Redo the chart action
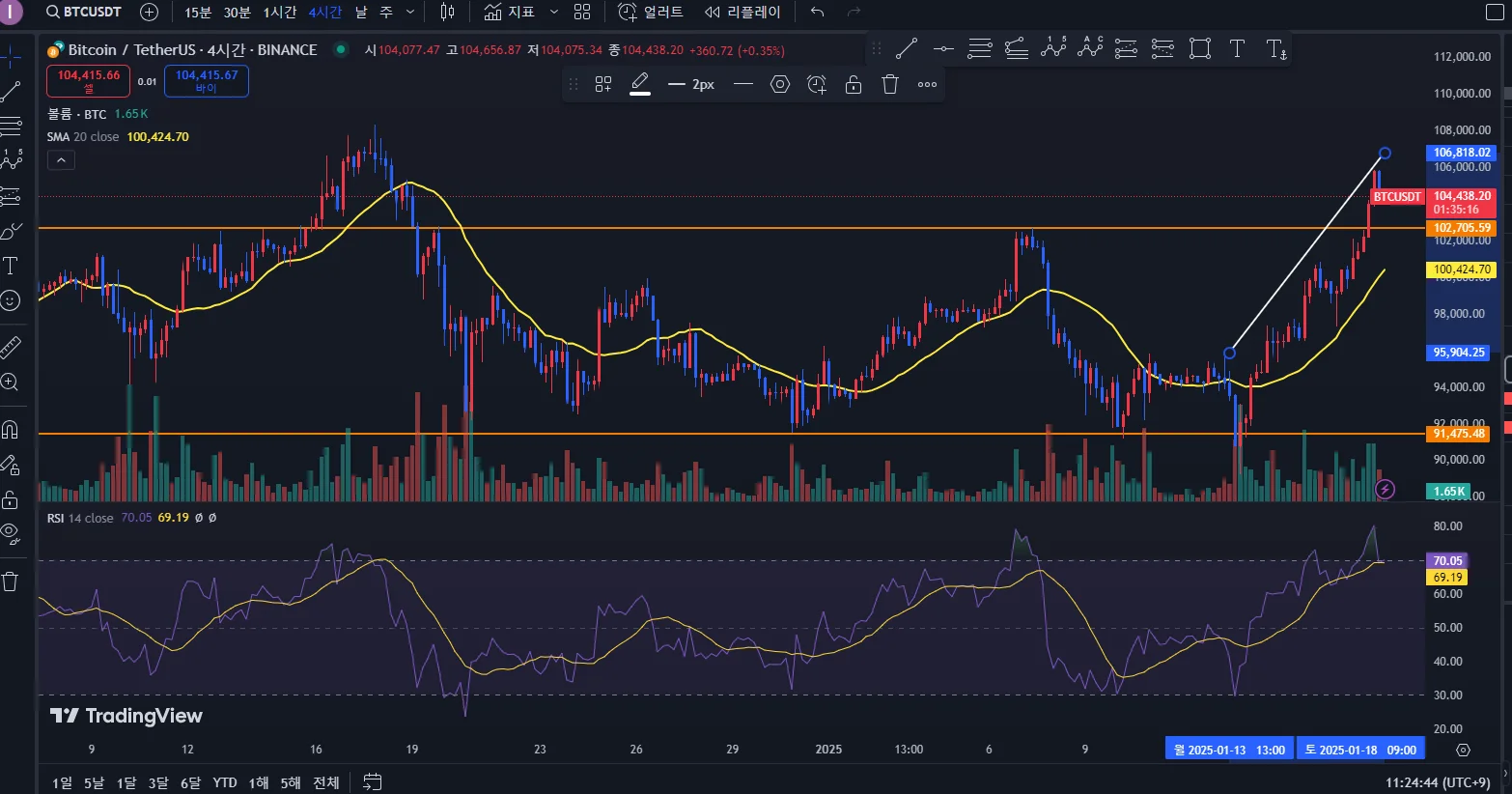The image size is (1512, 794). coord(854,12)
